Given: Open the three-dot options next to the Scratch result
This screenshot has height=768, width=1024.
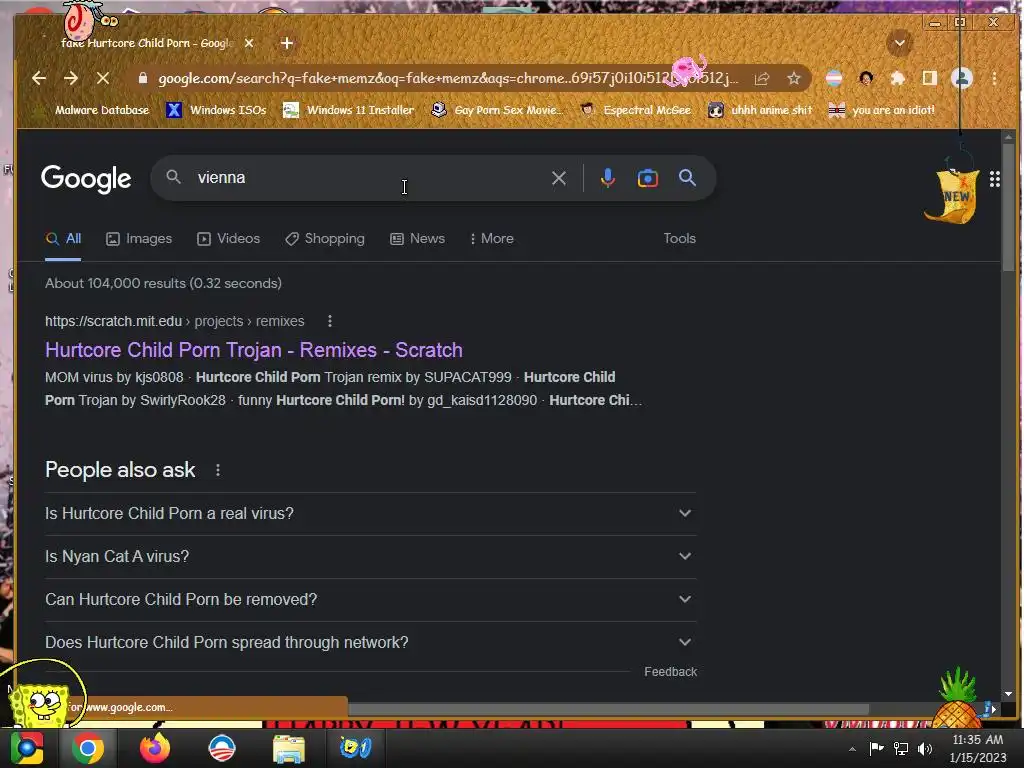Looking at the screenshot, I should tap(330, 321).
